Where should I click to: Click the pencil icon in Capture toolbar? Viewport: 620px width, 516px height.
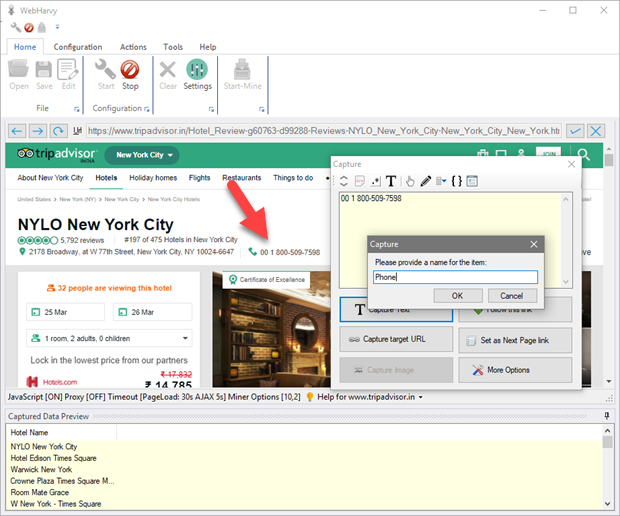[425, 181]
